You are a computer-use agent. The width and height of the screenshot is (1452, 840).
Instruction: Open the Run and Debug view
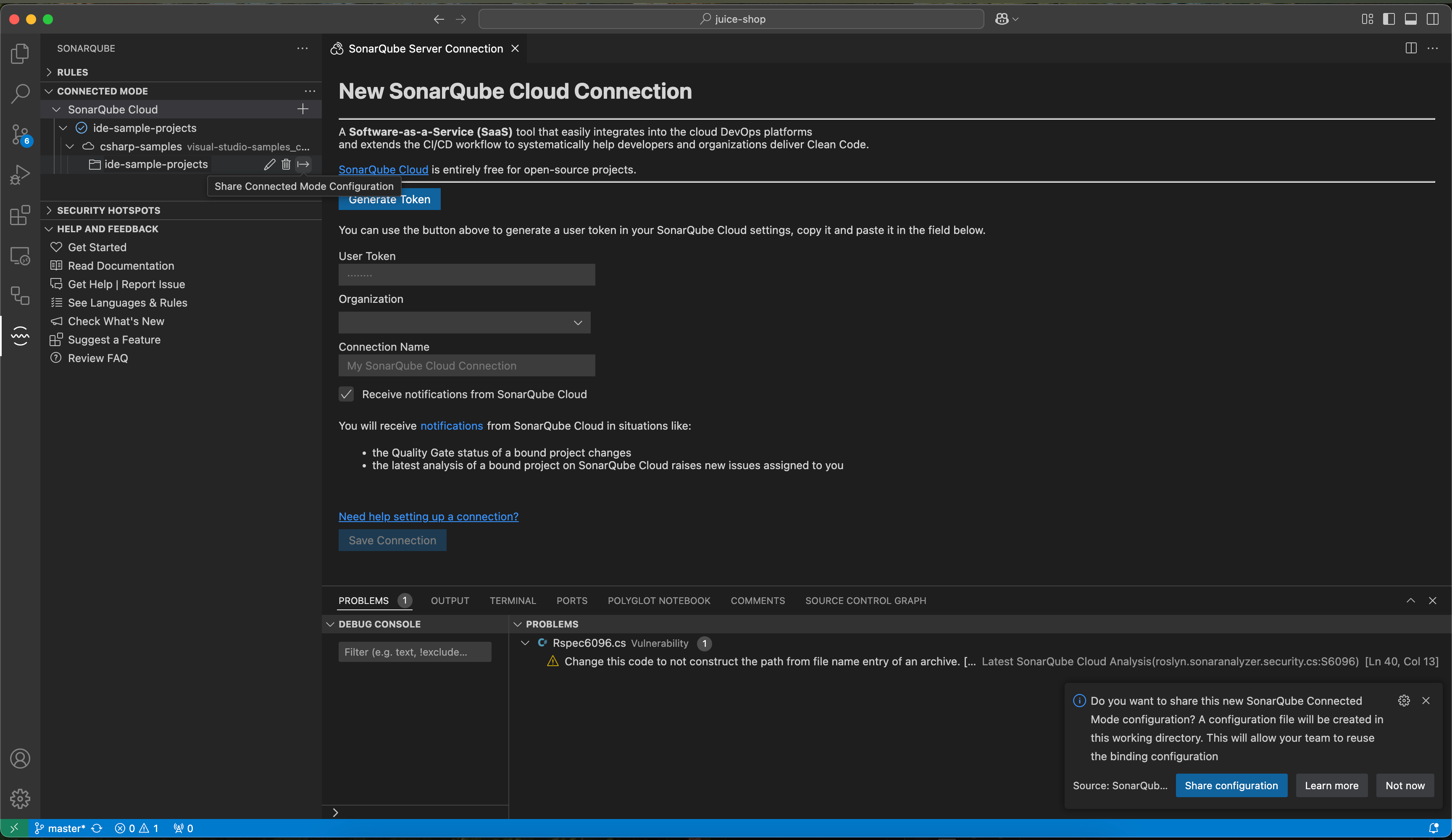(x=20, y=175)
